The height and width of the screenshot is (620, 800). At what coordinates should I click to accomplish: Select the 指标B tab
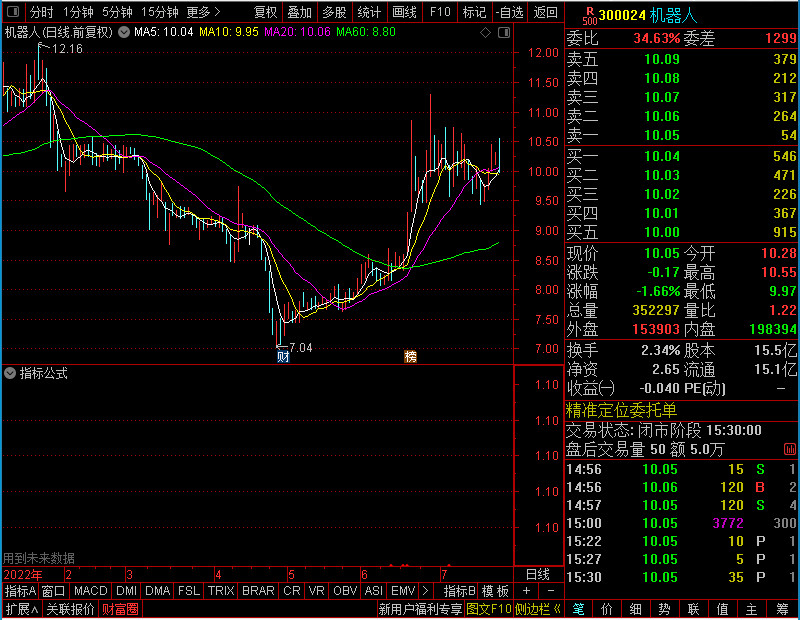tap(459, 591)
